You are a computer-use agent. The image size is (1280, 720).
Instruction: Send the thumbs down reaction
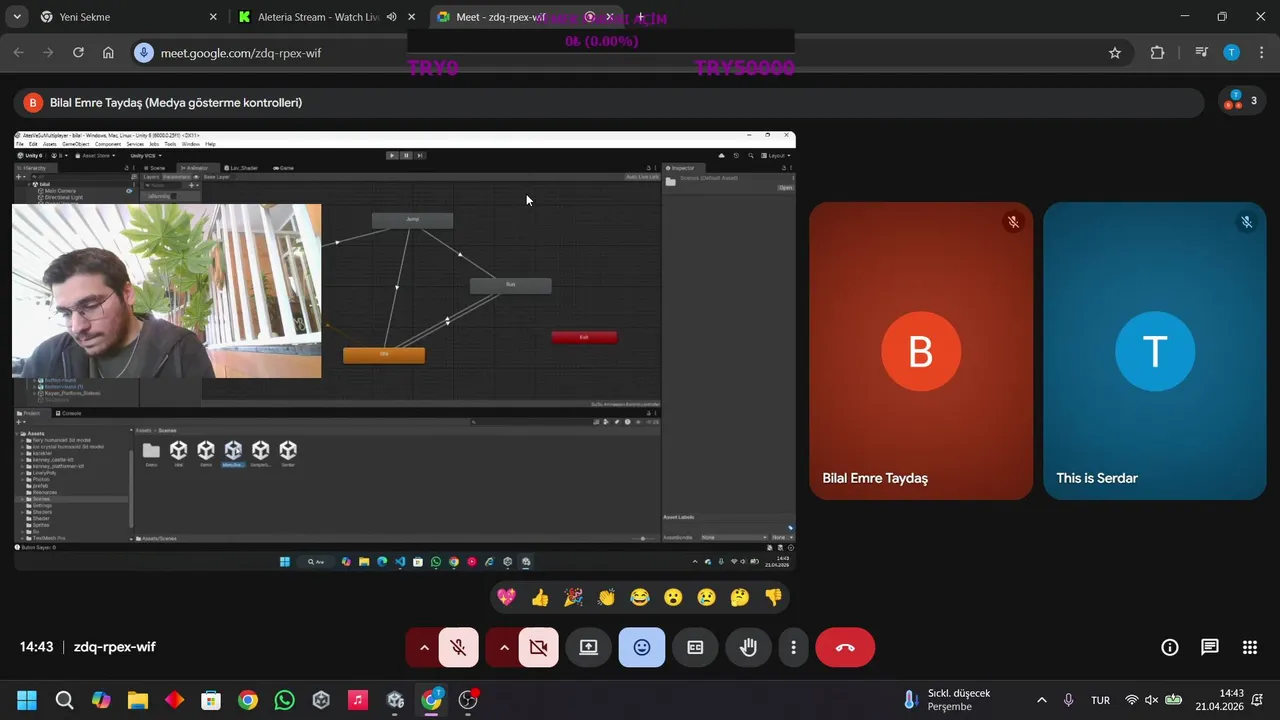(x=773, y=597)
